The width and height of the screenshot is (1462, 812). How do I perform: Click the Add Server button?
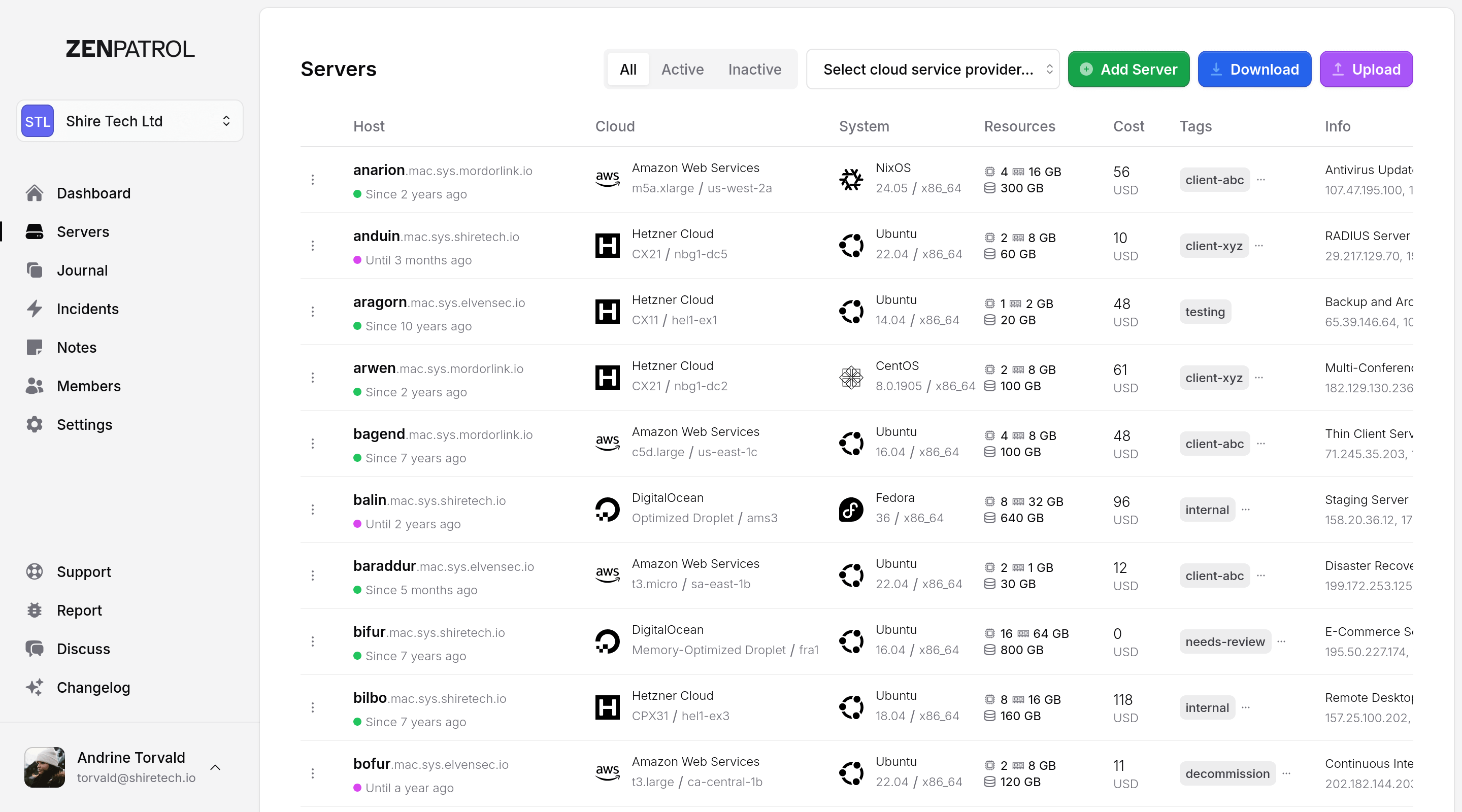[1128, 69]
